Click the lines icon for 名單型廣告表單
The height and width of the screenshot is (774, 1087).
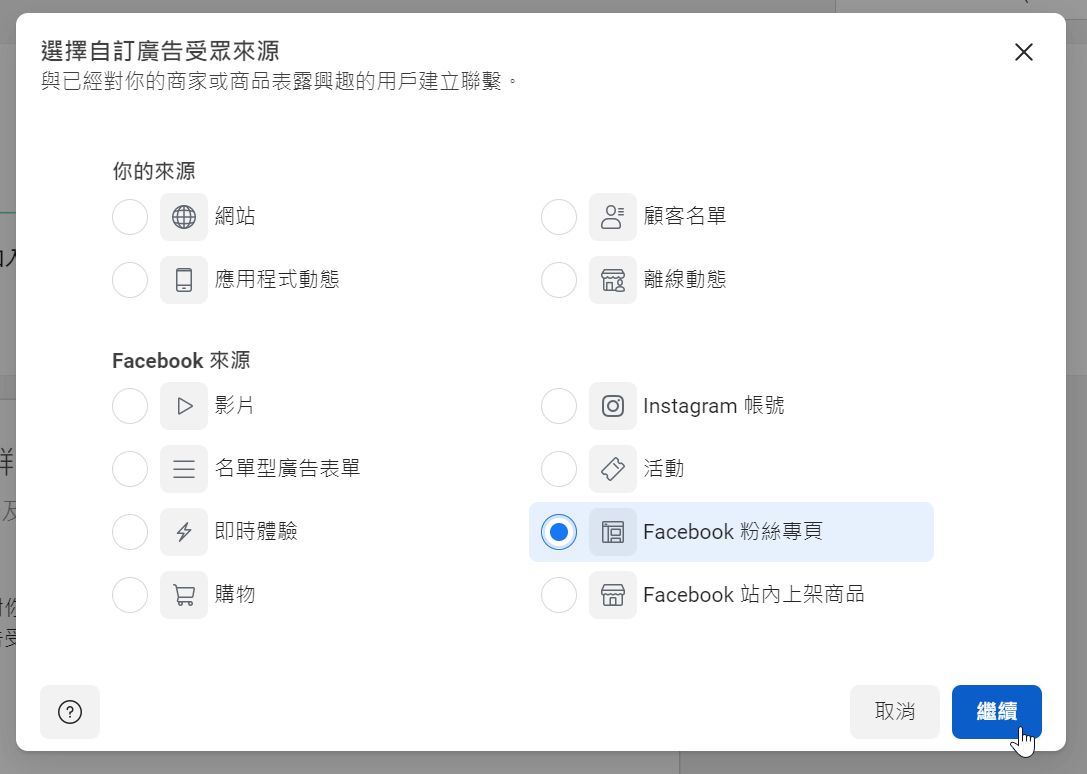pyautogui.click(x=184, y=469)
